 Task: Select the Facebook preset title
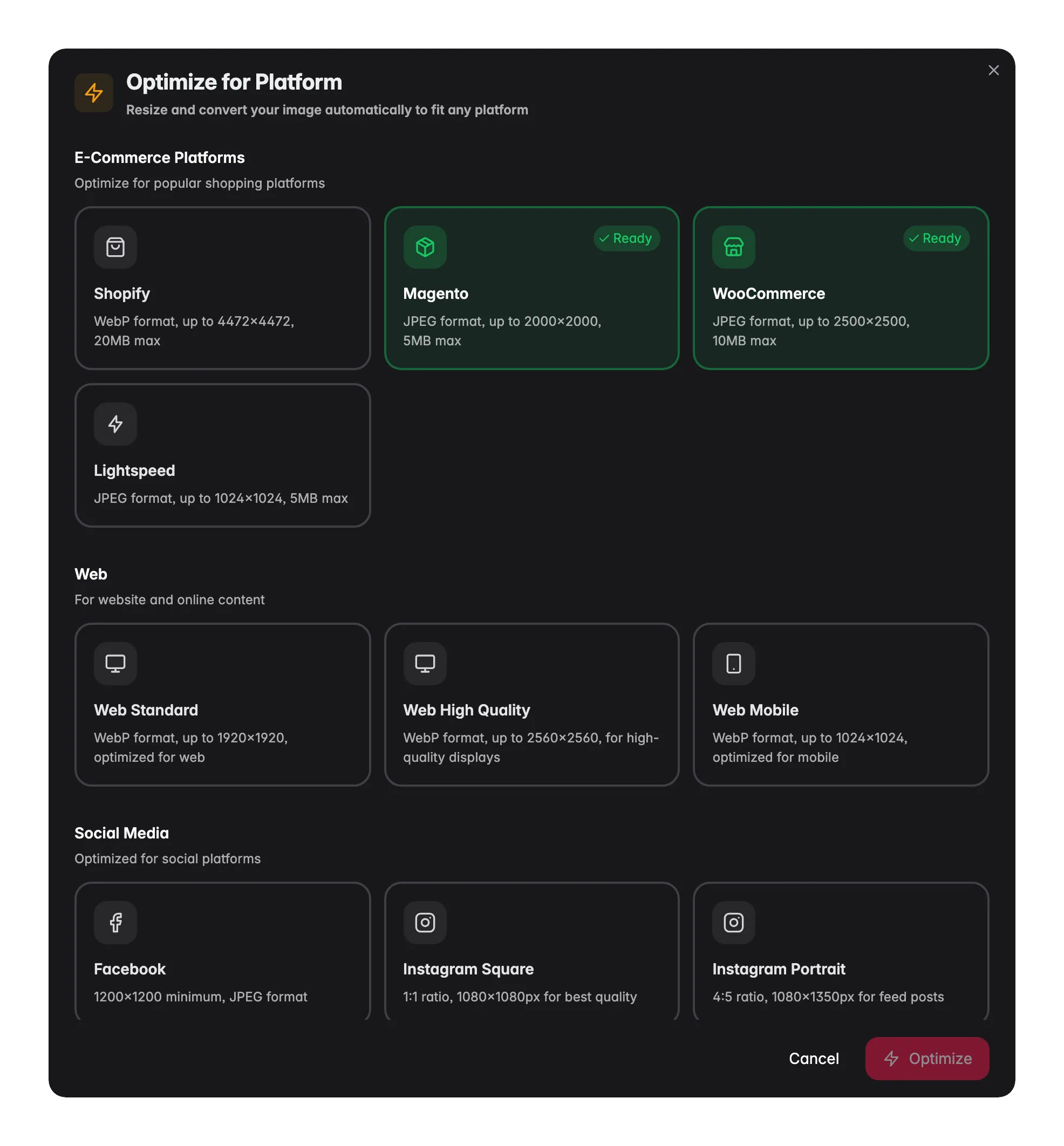130,969
